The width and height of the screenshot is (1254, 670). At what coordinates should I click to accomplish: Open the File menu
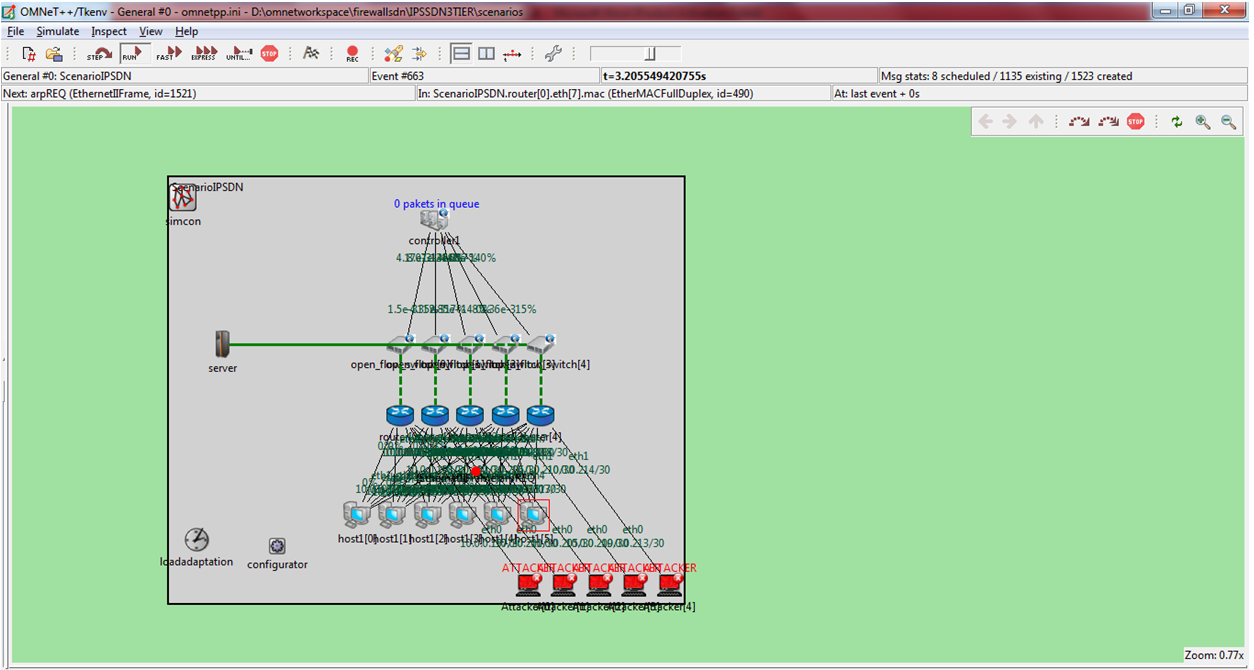[x=15, y=32]
